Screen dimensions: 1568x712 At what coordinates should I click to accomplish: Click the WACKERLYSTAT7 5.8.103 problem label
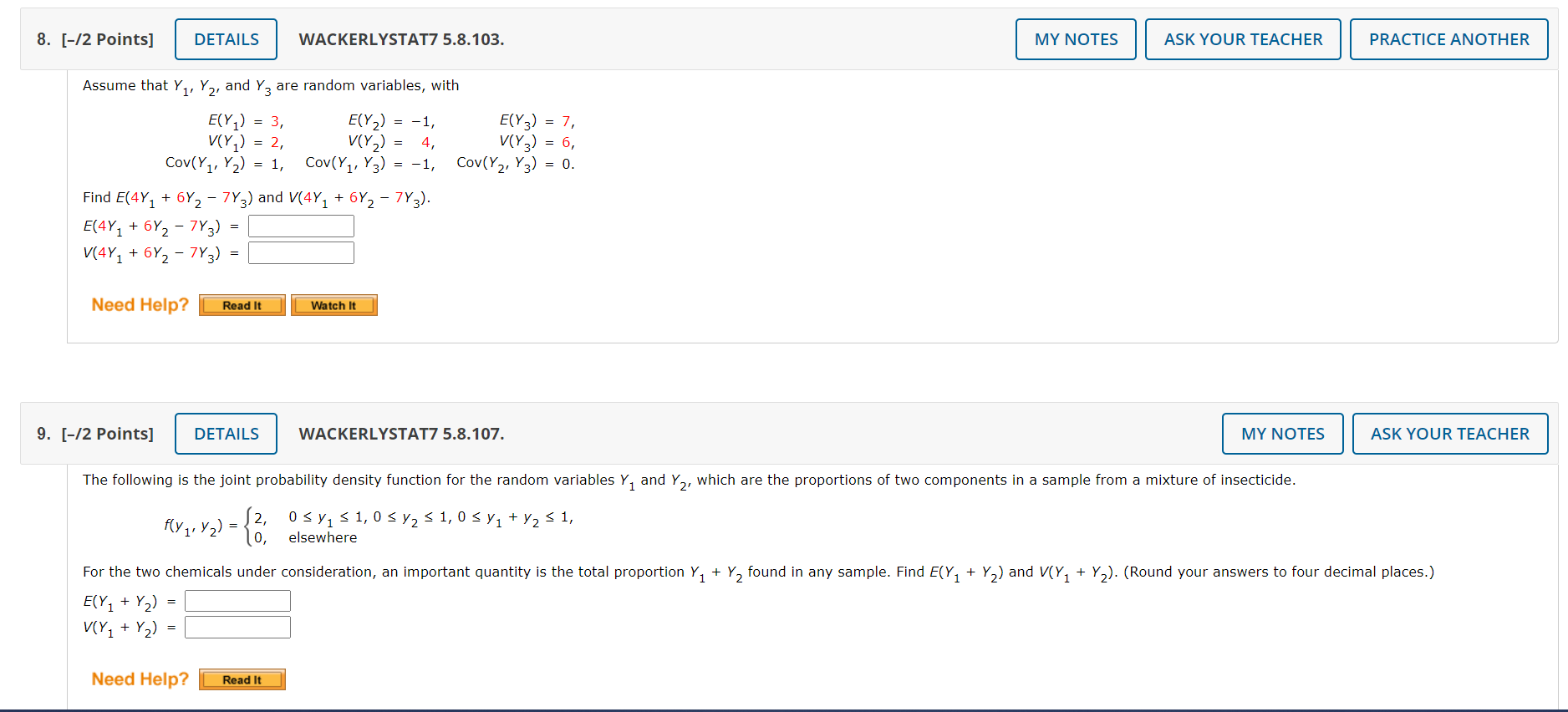click(x=401, y=38)
